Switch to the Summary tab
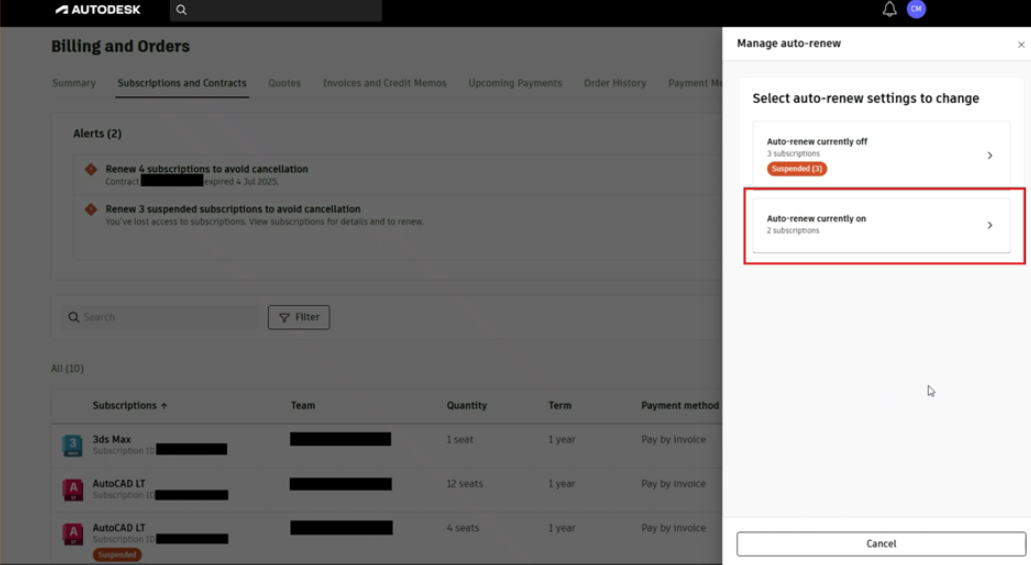Image resolution: width=1031 pixels, height=565 pixels. (x=74, y=83)
